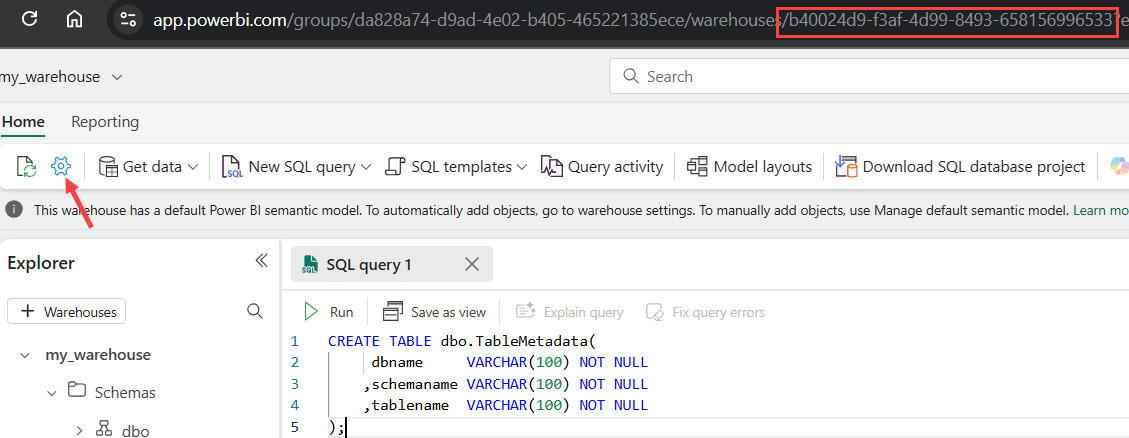Click the Save as view button

pos(435,312)
